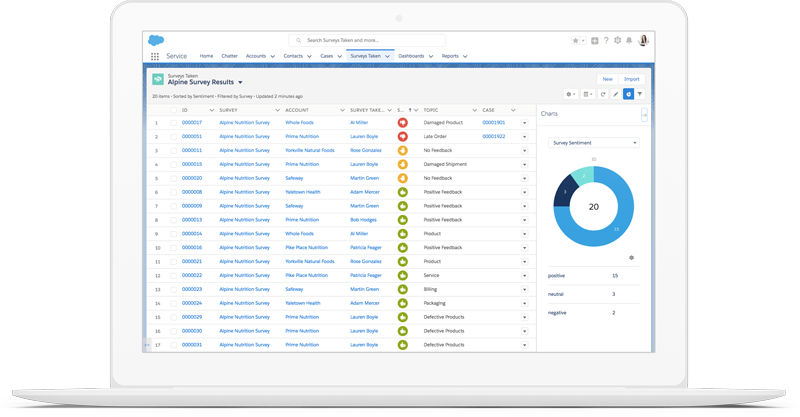Open the App Launcher grid icon
The image size is (800, 417).
(x=155, y=56)
